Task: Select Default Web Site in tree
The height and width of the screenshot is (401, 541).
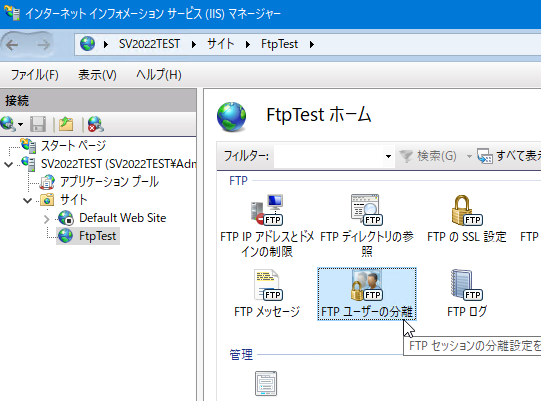Action: tap(122, 218)
